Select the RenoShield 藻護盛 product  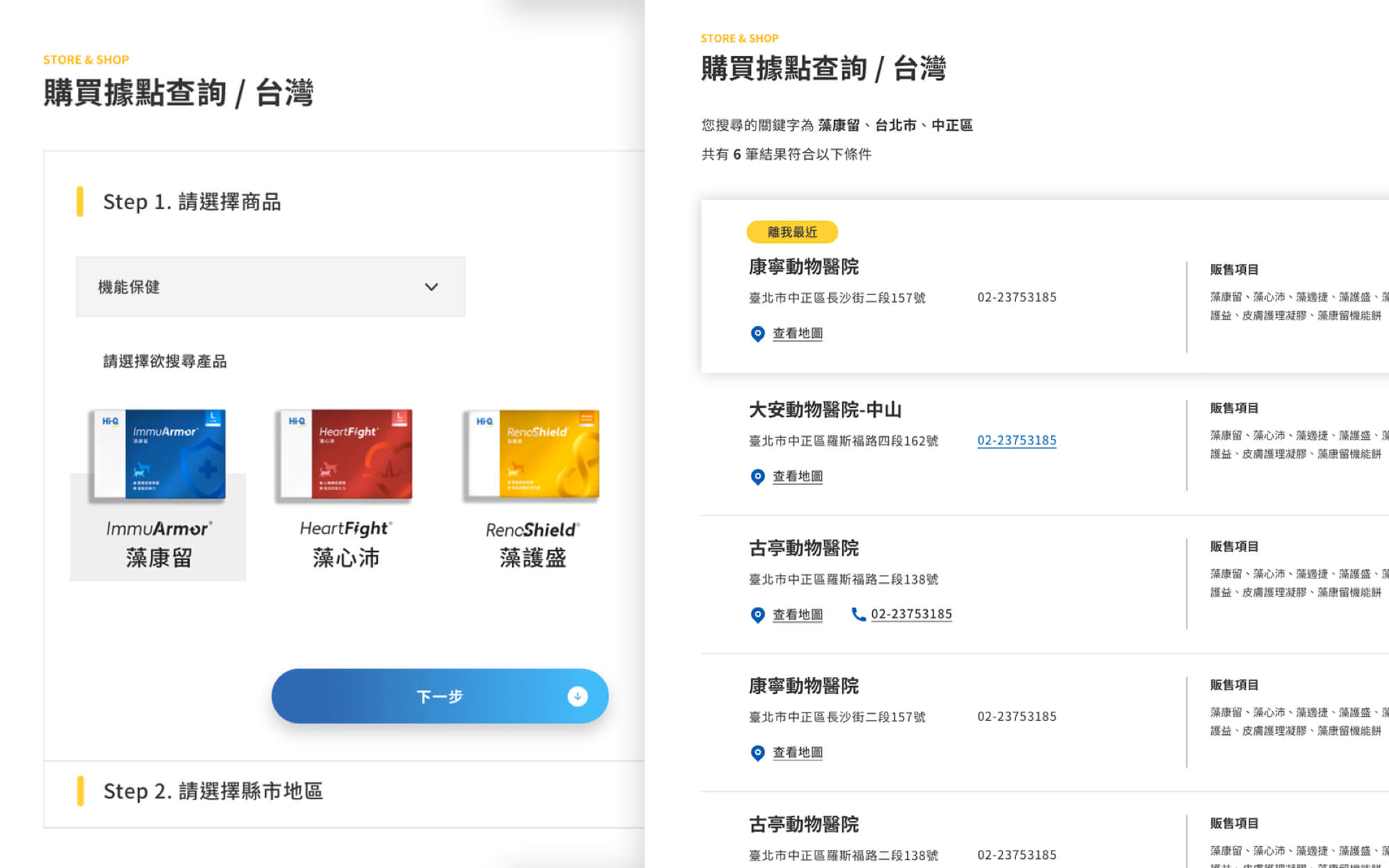(532, 490)
